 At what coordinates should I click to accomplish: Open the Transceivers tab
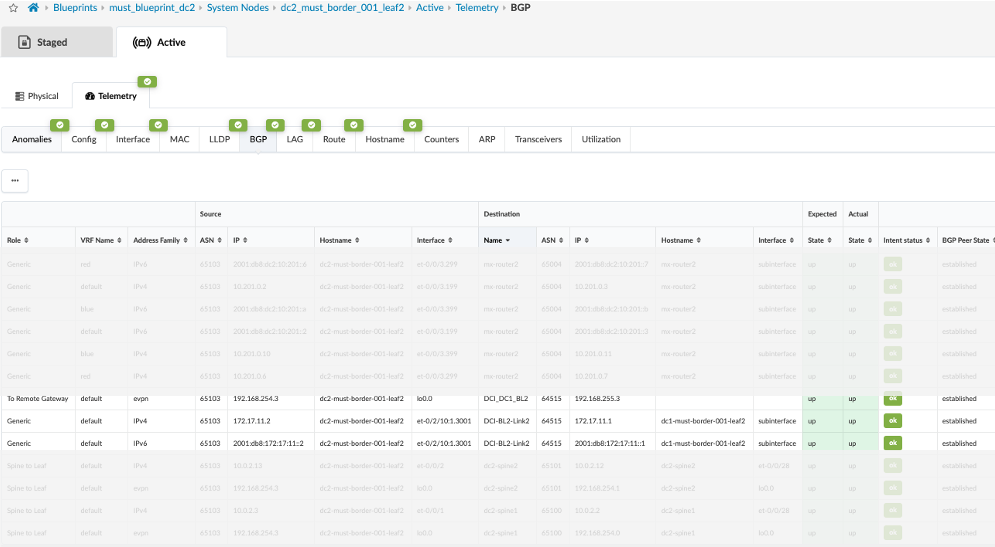pyautogui.click(x=538, y=140)
